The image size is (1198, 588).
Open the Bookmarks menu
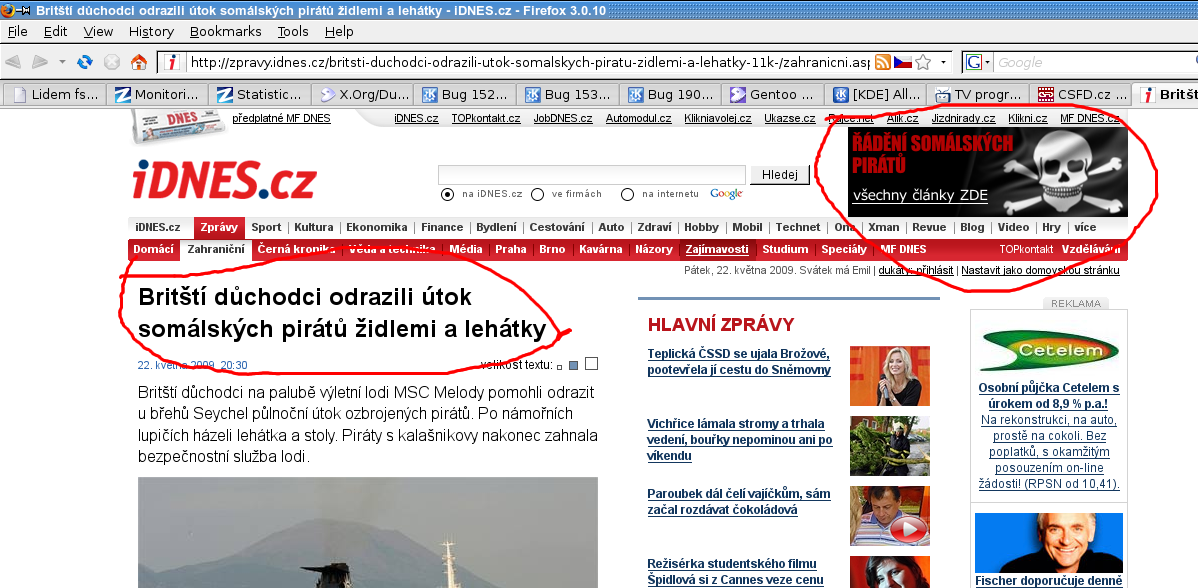coord(225,31)
